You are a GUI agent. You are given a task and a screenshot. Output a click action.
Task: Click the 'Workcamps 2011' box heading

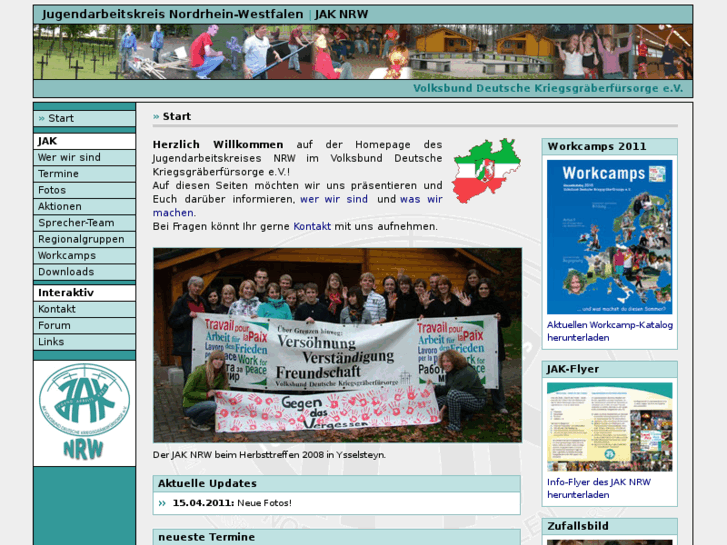tap(597, 147)
